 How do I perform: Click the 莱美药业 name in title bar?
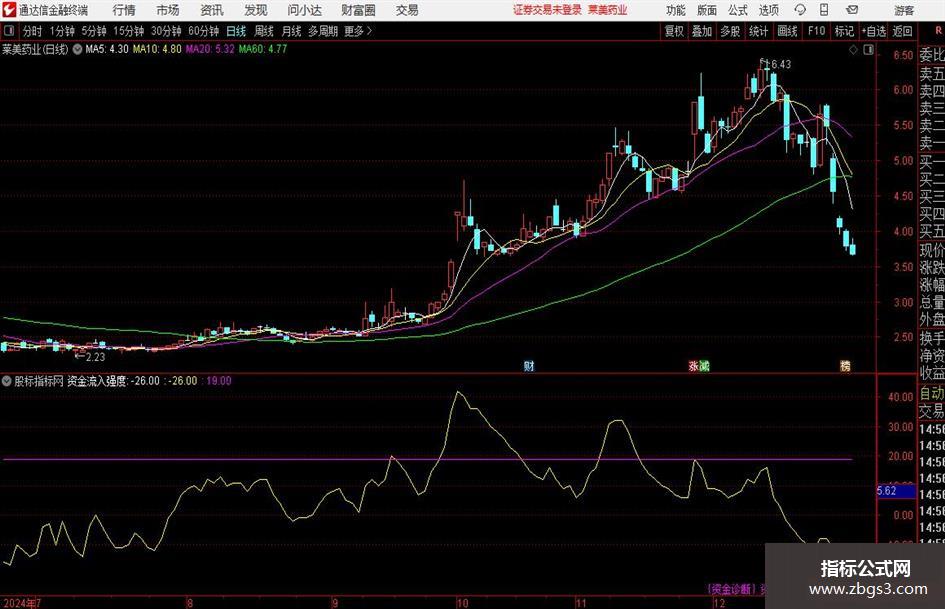coord(608,10)
